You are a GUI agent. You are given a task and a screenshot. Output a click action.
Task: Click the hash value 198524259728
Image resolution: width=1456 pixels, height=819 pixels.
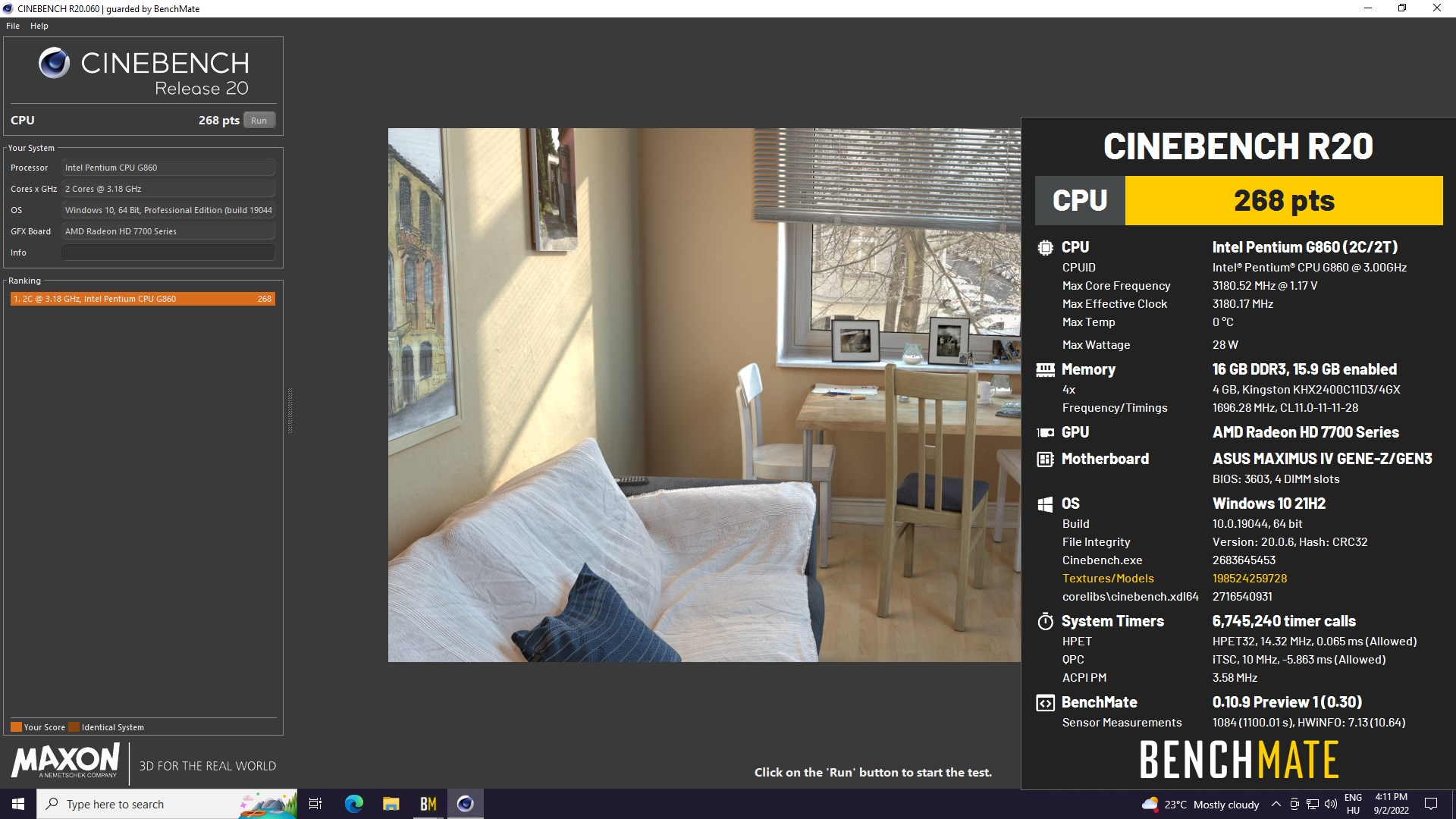[x=1250, y=579]
